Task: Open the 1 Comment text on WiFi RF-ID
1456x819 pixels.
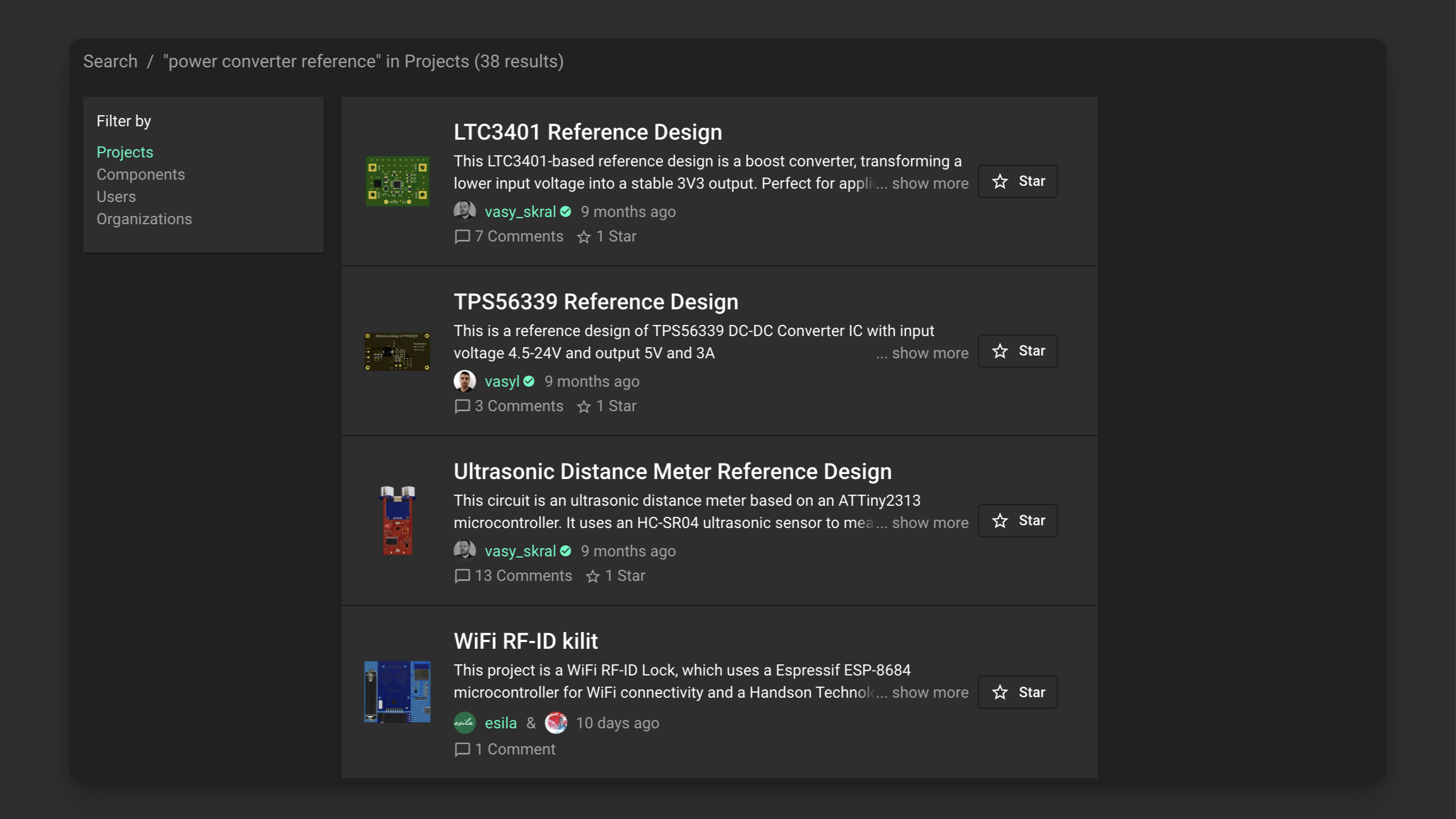Action: tap(515, 749)
